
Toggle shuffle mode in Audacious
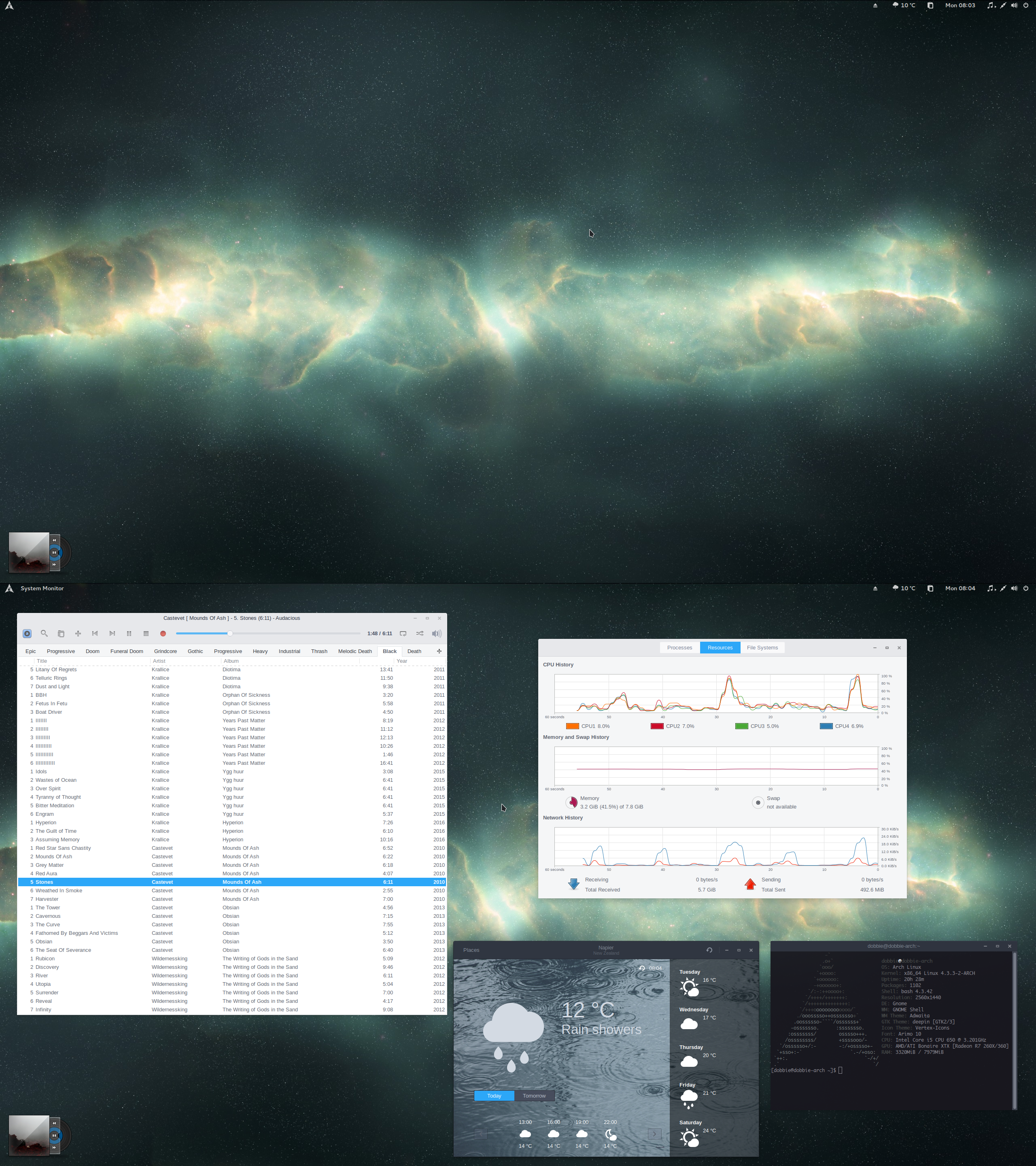(420, 633)
